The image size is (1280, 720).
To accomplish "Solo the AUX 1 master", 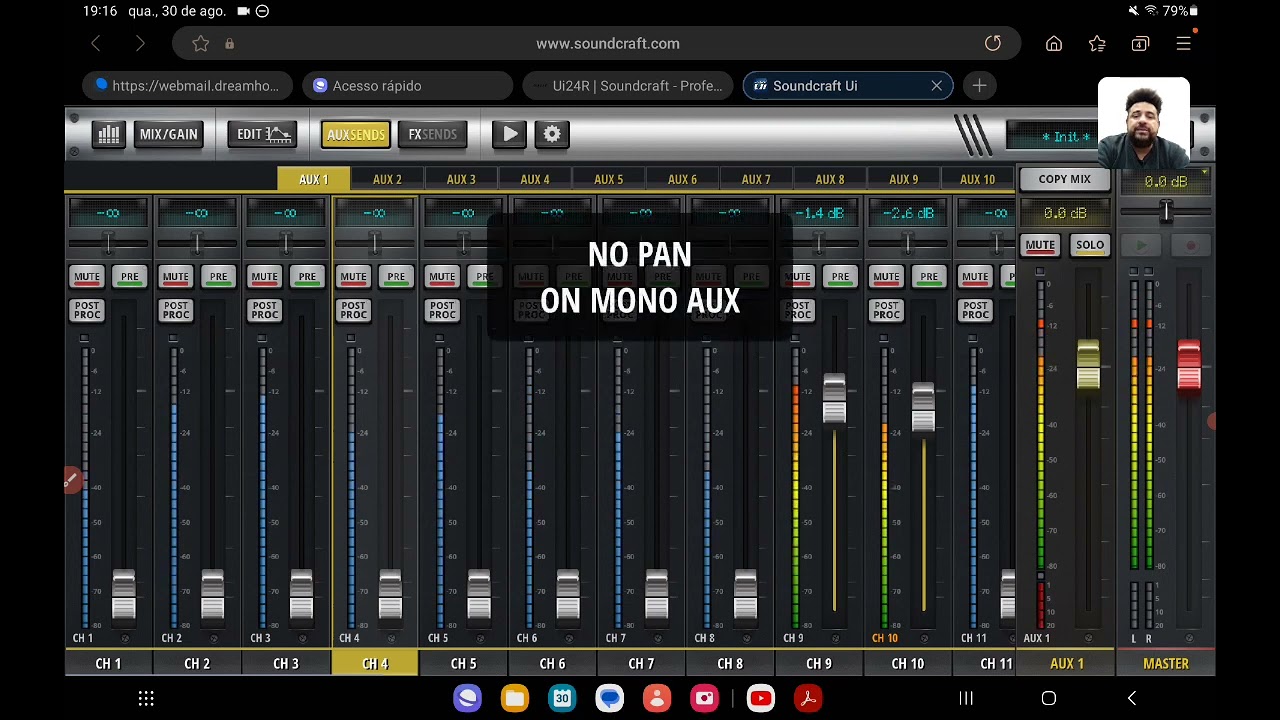I will click(x=1090, y=245).
